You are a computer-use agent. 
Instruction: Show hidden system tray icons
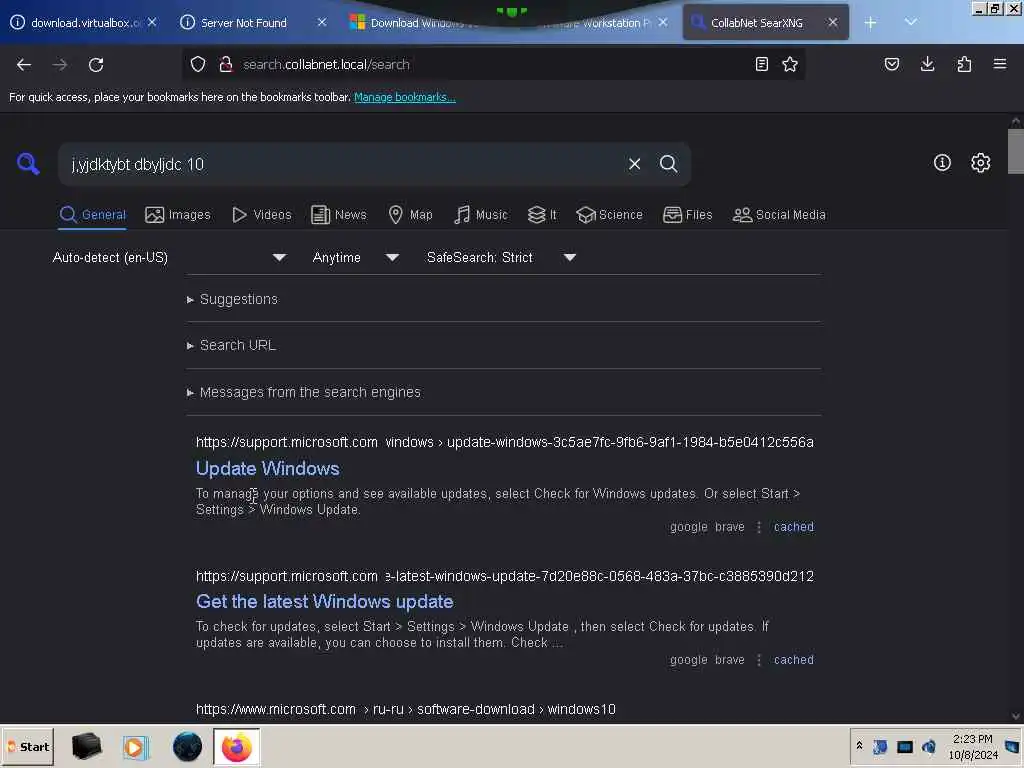click(x=859, y=746)
